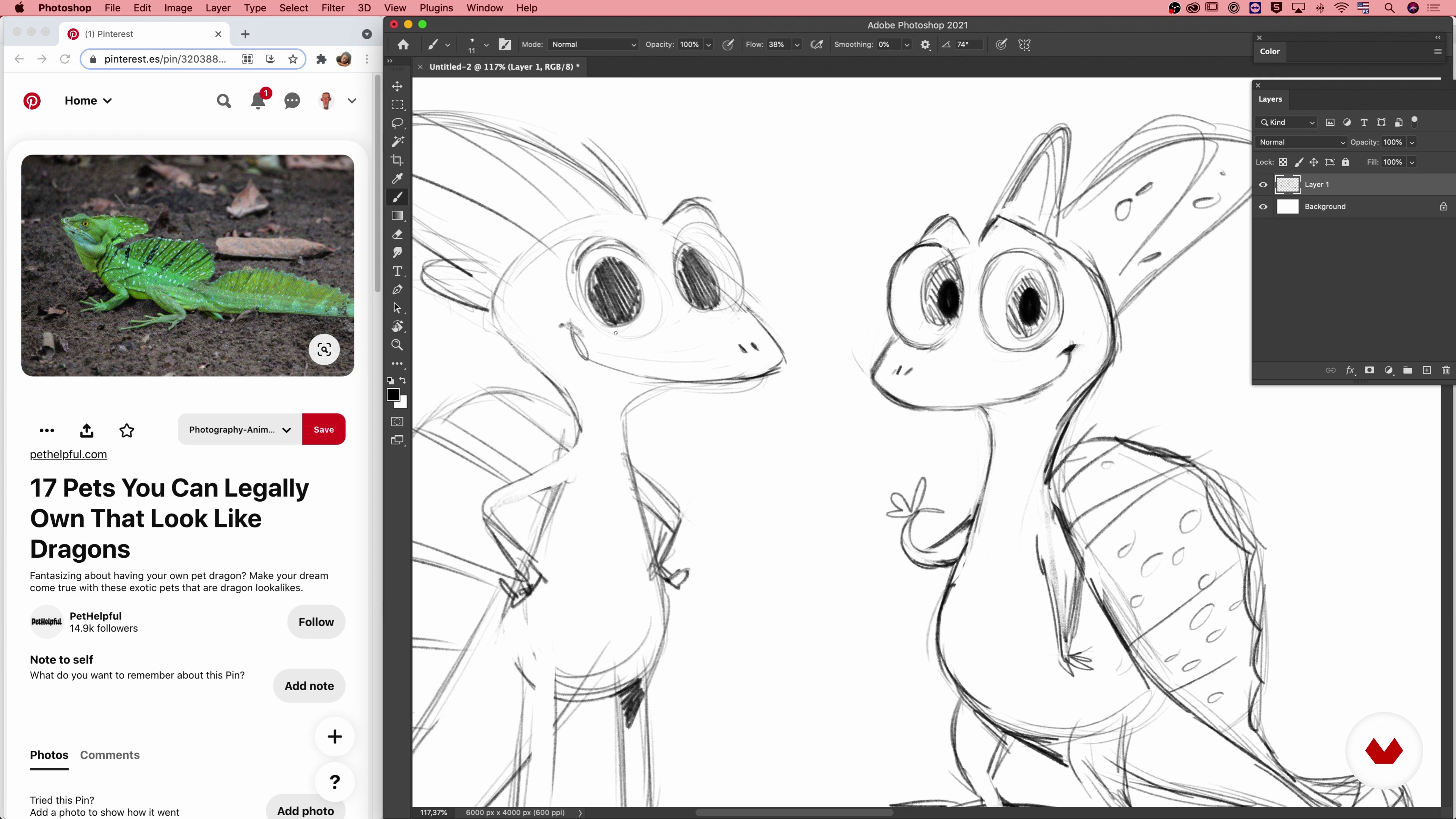Switch to the Comments tab on Pinterest
The width and height of the screenshot is (1456, 819).
tap(110, 755)
